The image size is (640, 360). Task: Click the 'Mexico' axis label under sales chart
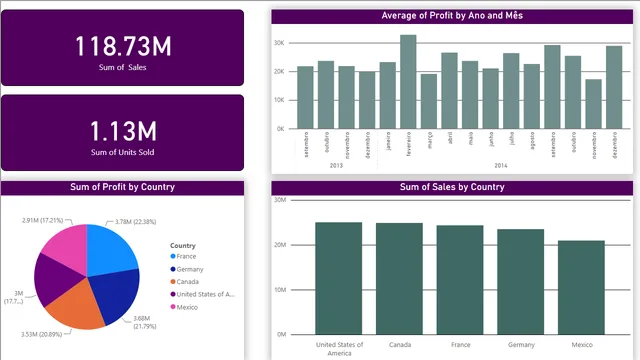point(582,345)
